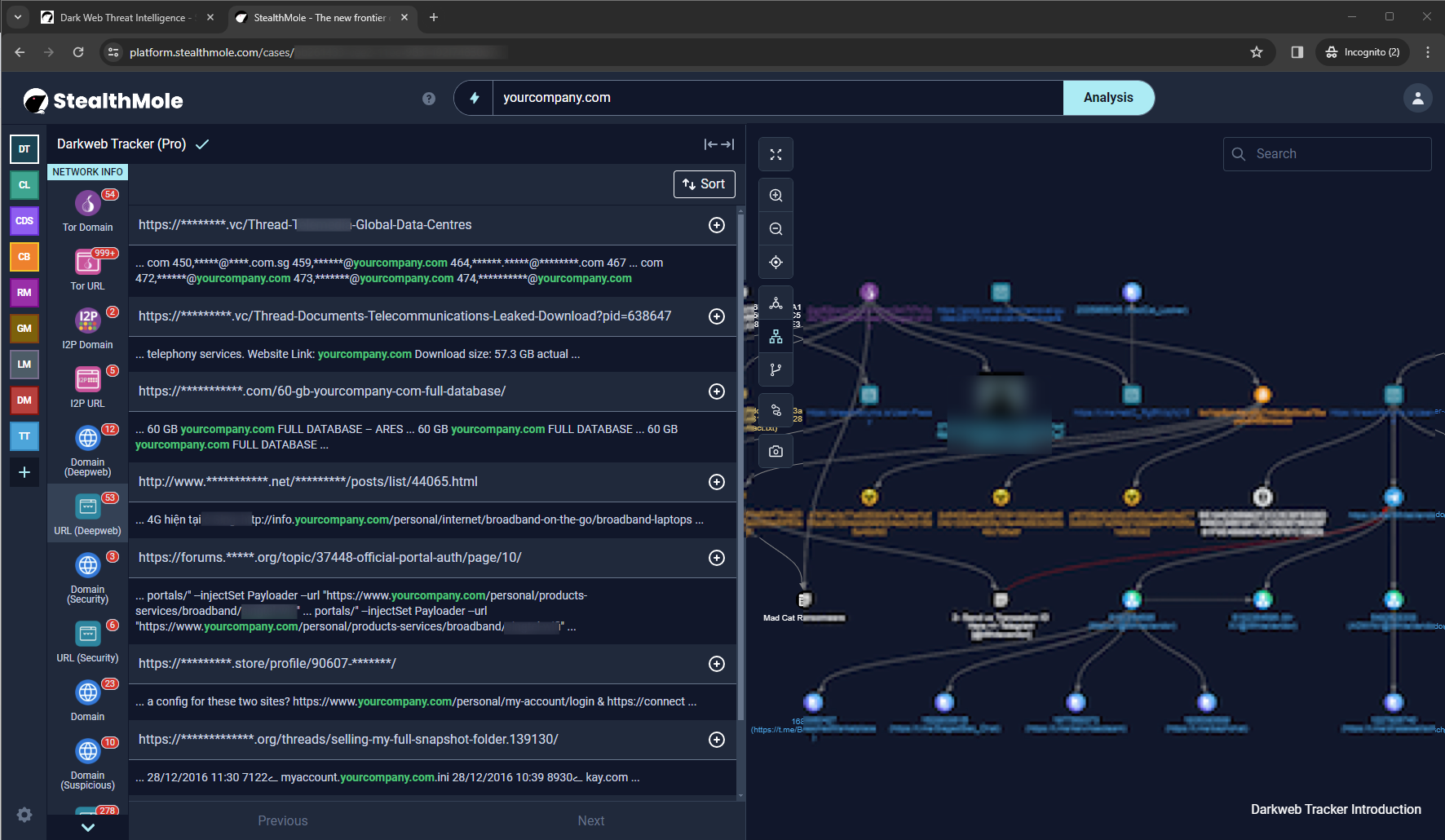Image resolution: width=1445 pixels, height=840 pixels.
Task: Select the NETWORK INFO tab label
Action: (88, 172)
